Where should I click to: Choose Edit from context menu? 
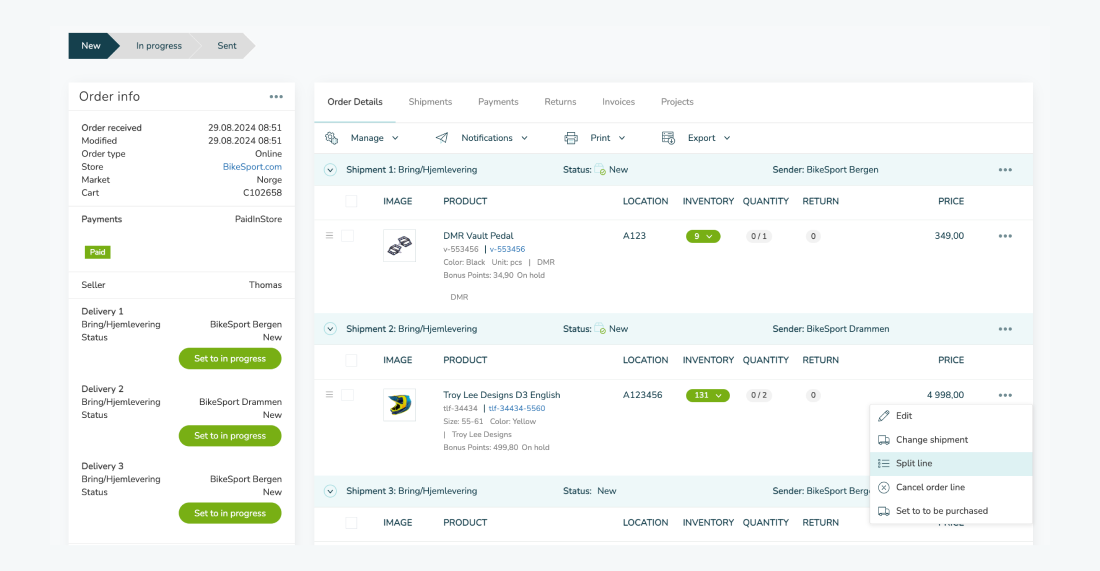click(x=951, y=416)
